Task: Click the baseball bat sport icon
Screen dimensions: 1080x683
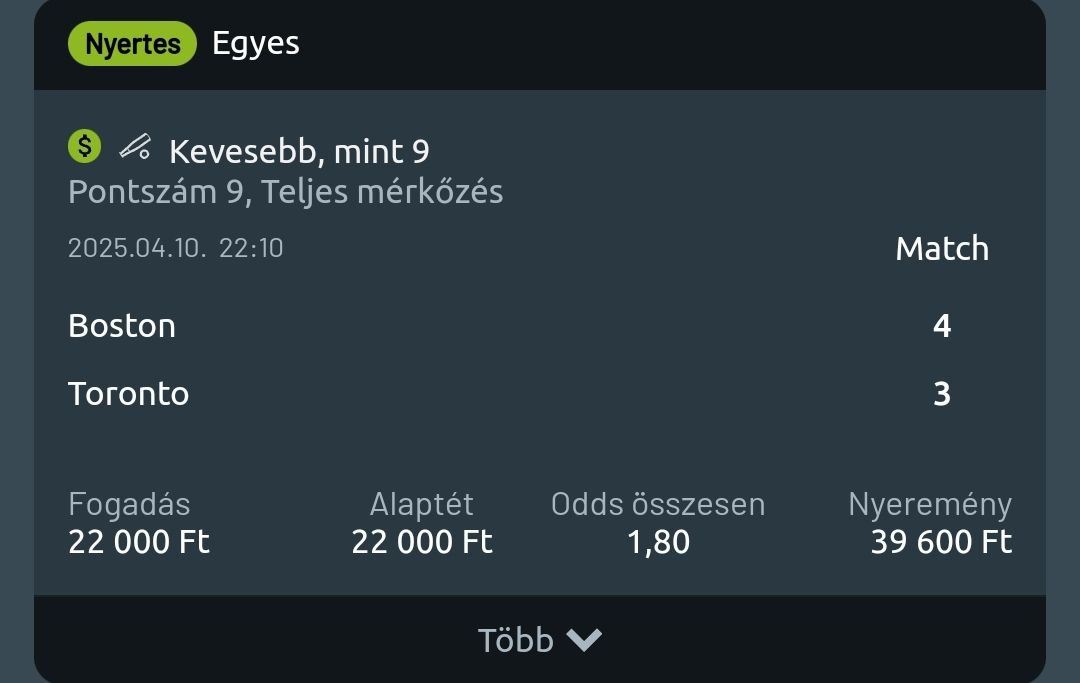Action: 135,148
